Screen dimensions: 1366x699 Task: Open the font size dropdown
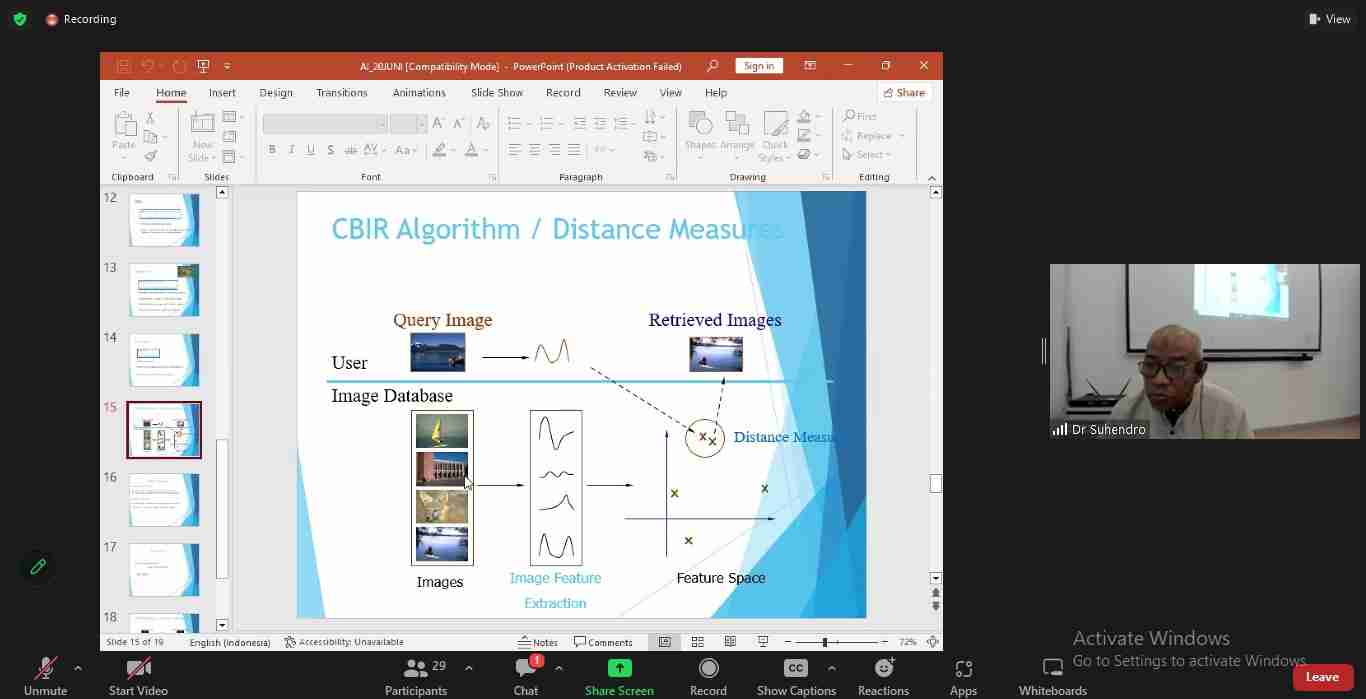click(421, 123)
